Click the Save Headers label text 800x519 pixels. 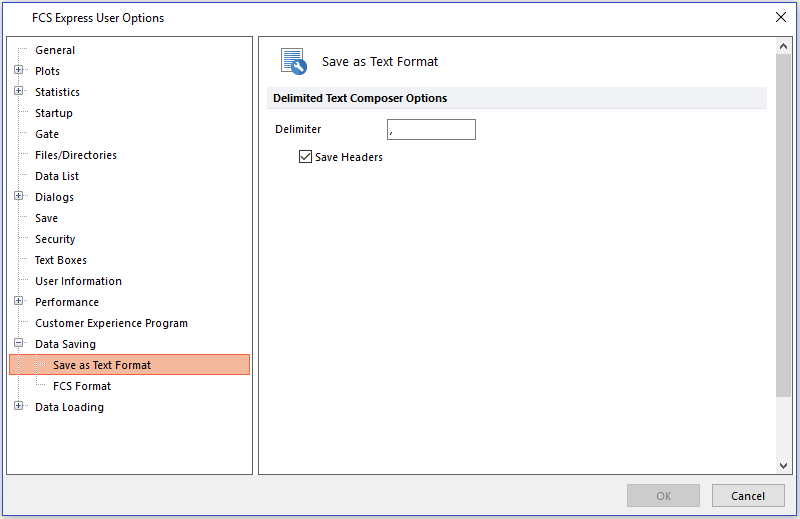point(349,157)
